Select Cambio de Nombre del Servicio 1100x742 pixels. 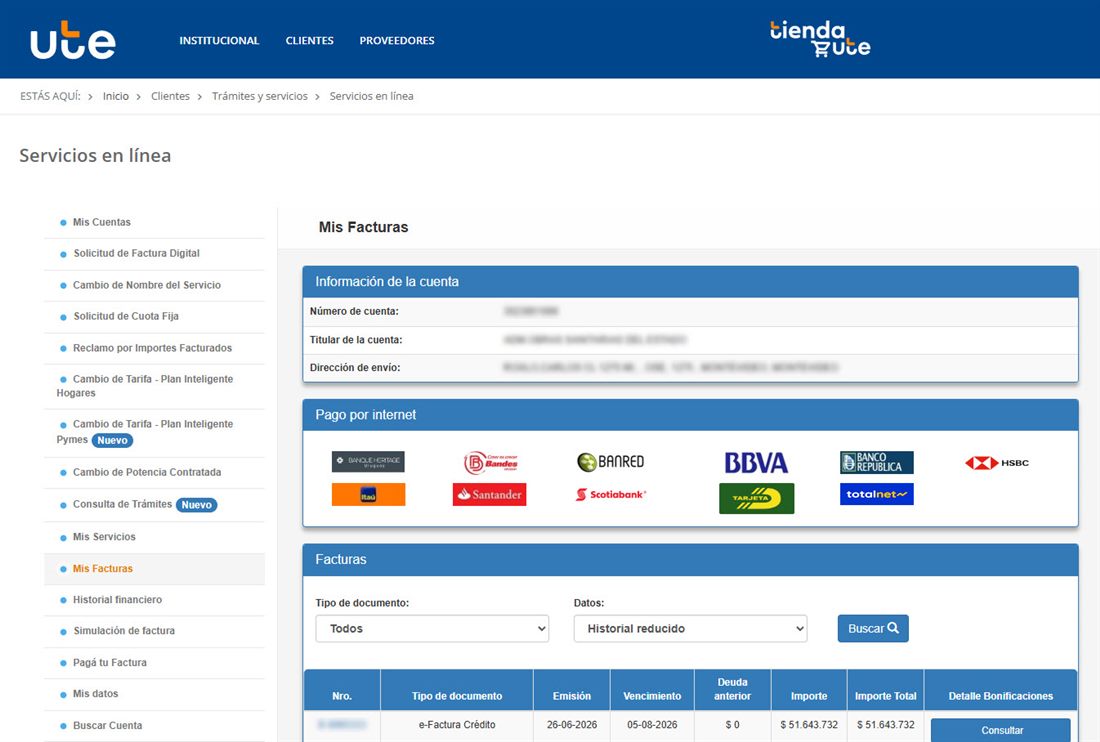click(147, 285)
